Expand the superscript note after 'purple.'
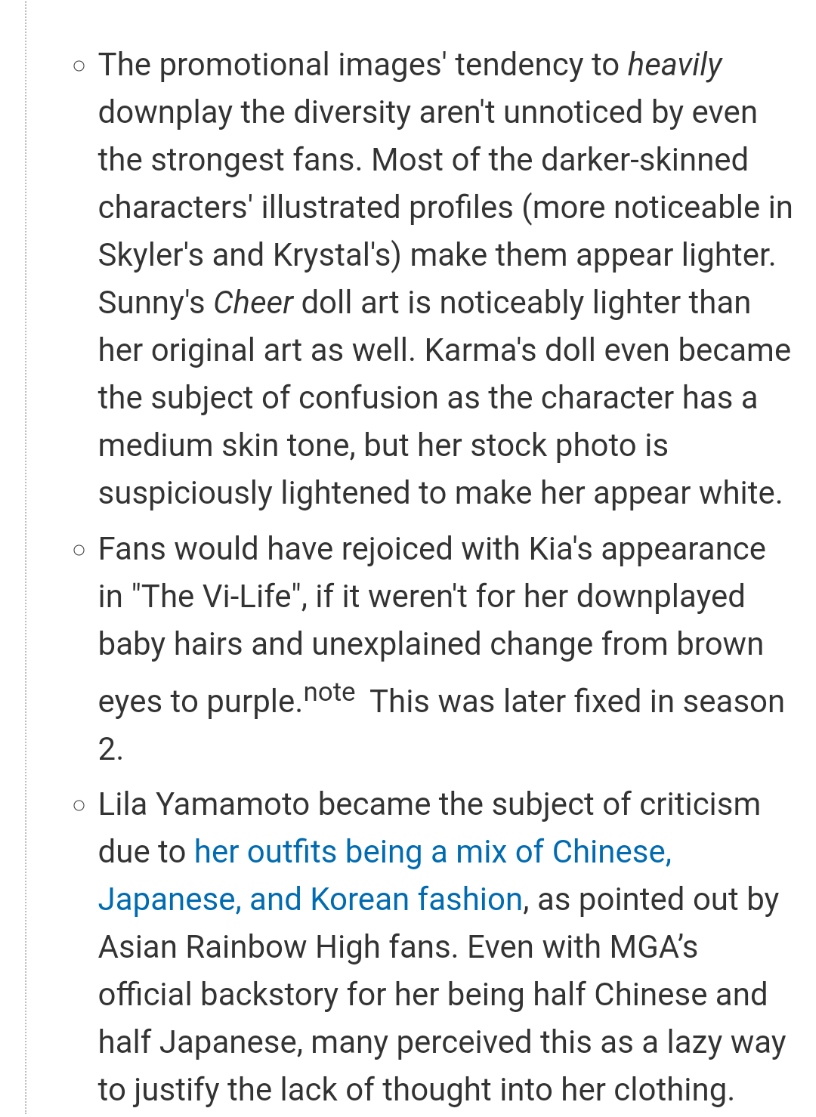Viewport: 816px width, 1117px height. coord(329,692)
